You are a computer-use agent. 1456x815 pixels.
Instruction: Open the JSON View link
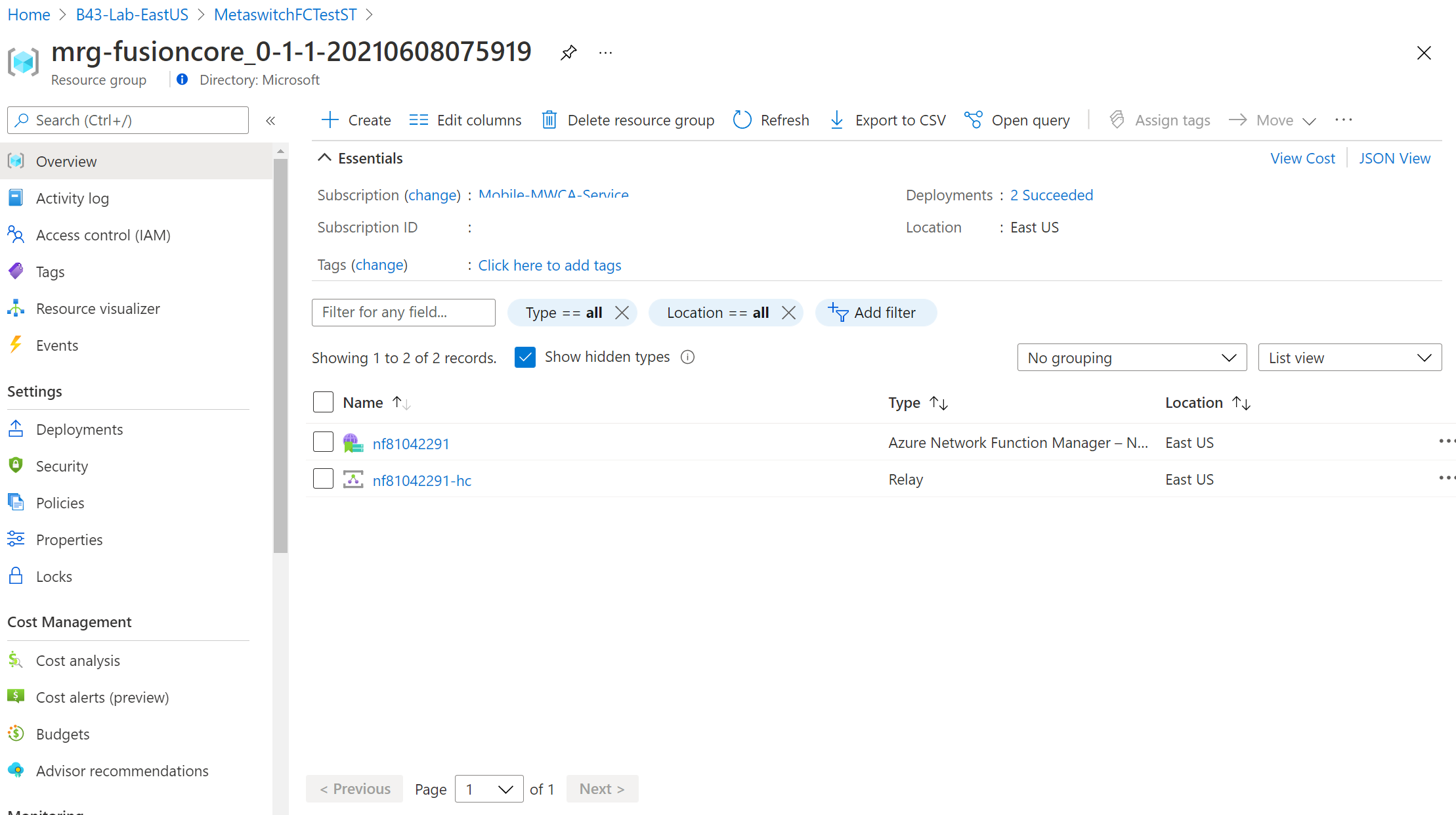(1394, 158)
